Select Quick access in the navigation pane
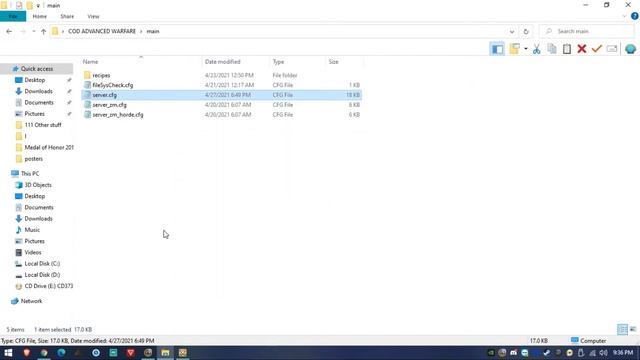The width and height of the screenshot is (640, 360). tap(37, 69)
